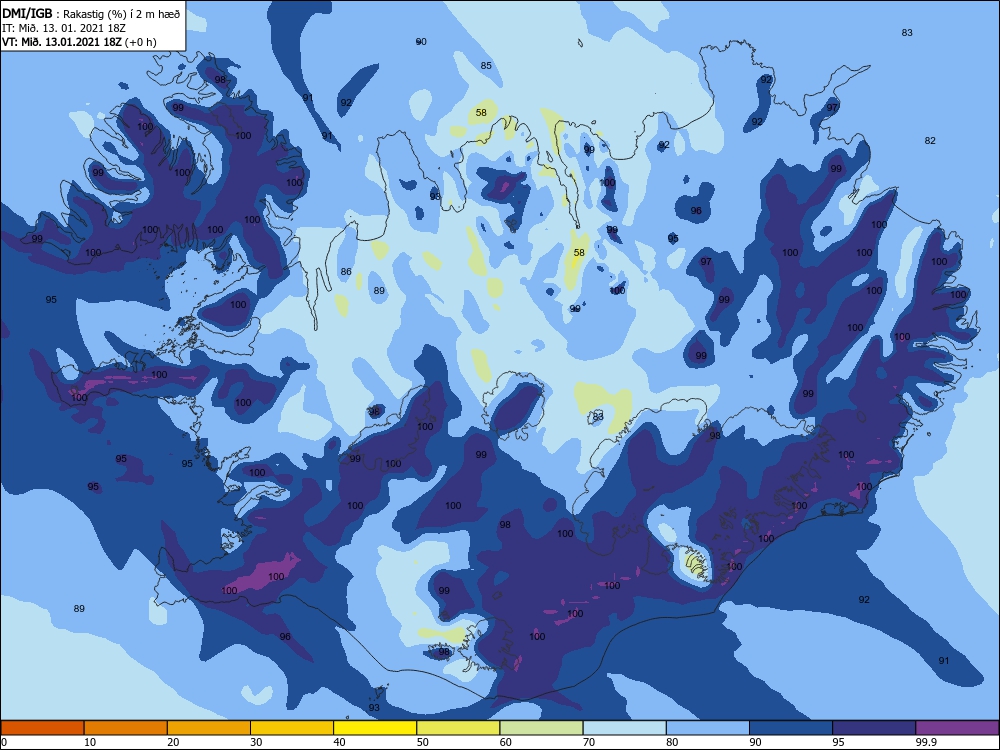Click the '82' humidity value on the map
The width and height of the screenshot is (1000, 750).
click(x=930, y=140)
